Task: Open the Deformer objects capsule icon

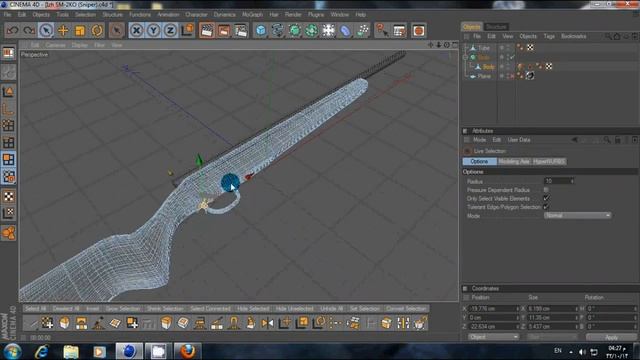Action: coord(345,31)
